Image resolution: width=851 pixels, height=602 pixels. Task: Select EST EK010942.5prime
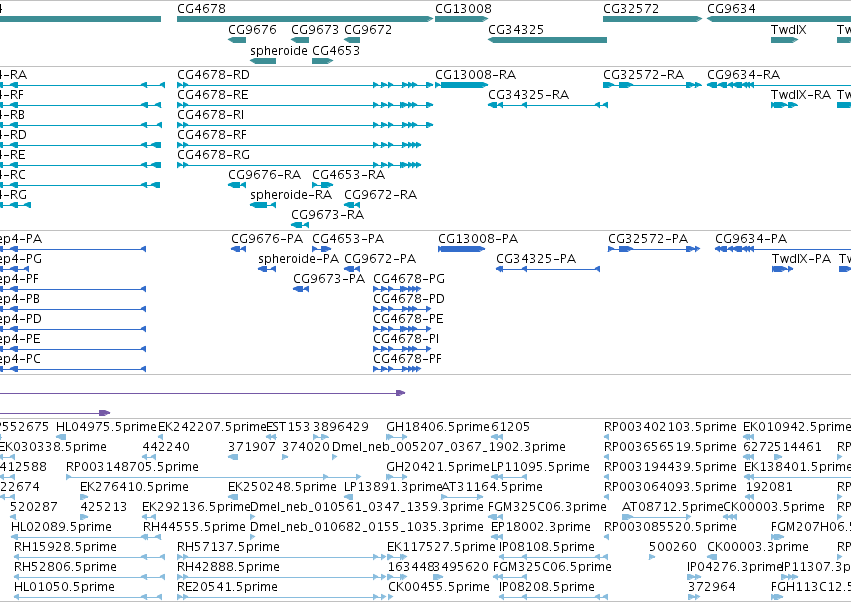748,437
